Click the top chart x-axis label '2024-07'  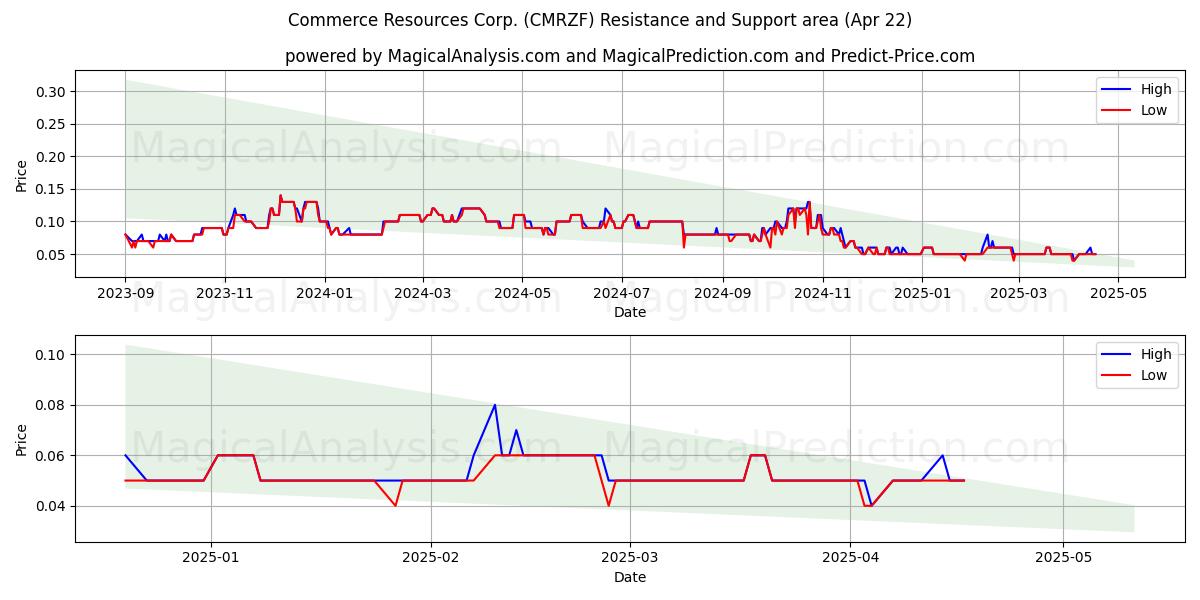pos(621,294)
